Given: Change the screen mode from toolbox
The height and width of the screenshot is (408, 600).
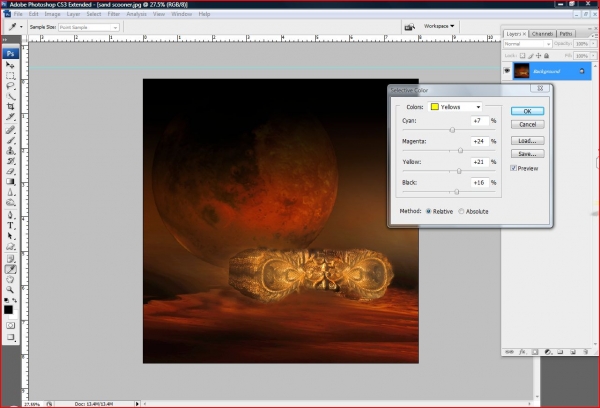Looking at the screenshot, I should (x=10, y=338).
